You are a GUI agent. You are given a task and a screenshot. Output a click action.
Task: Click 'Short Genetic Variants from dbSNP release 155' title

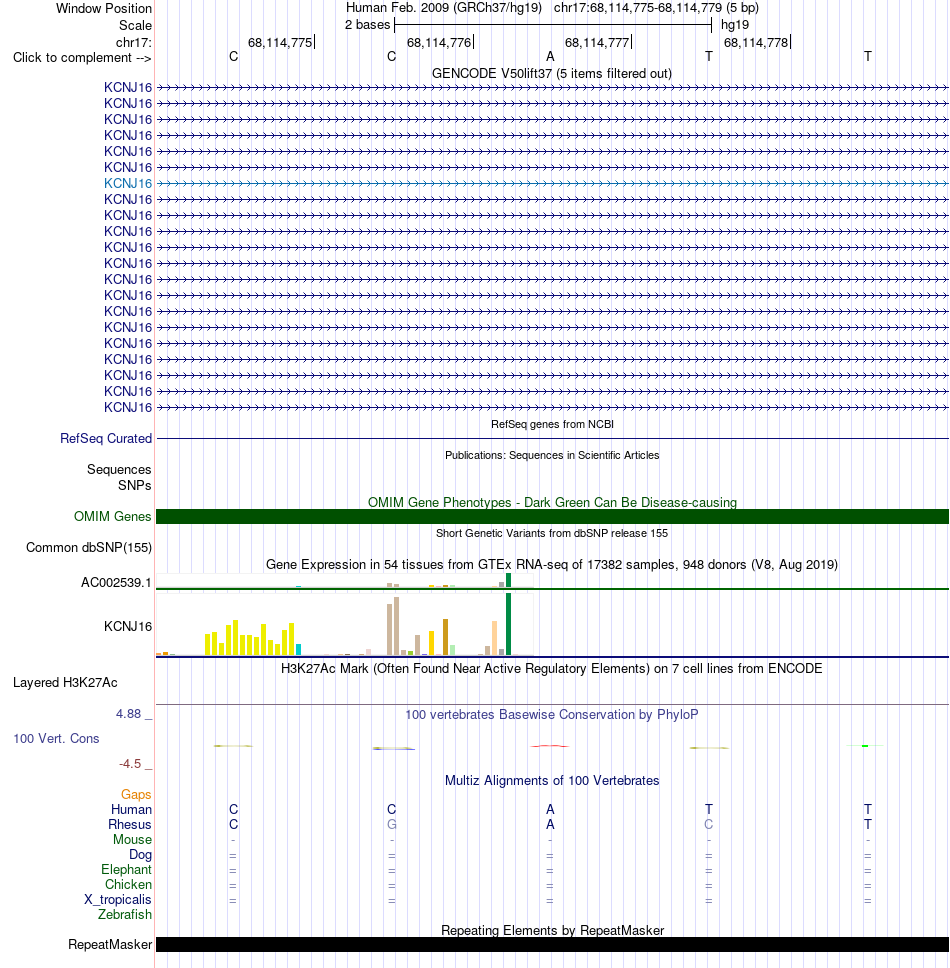pos(552,533)
